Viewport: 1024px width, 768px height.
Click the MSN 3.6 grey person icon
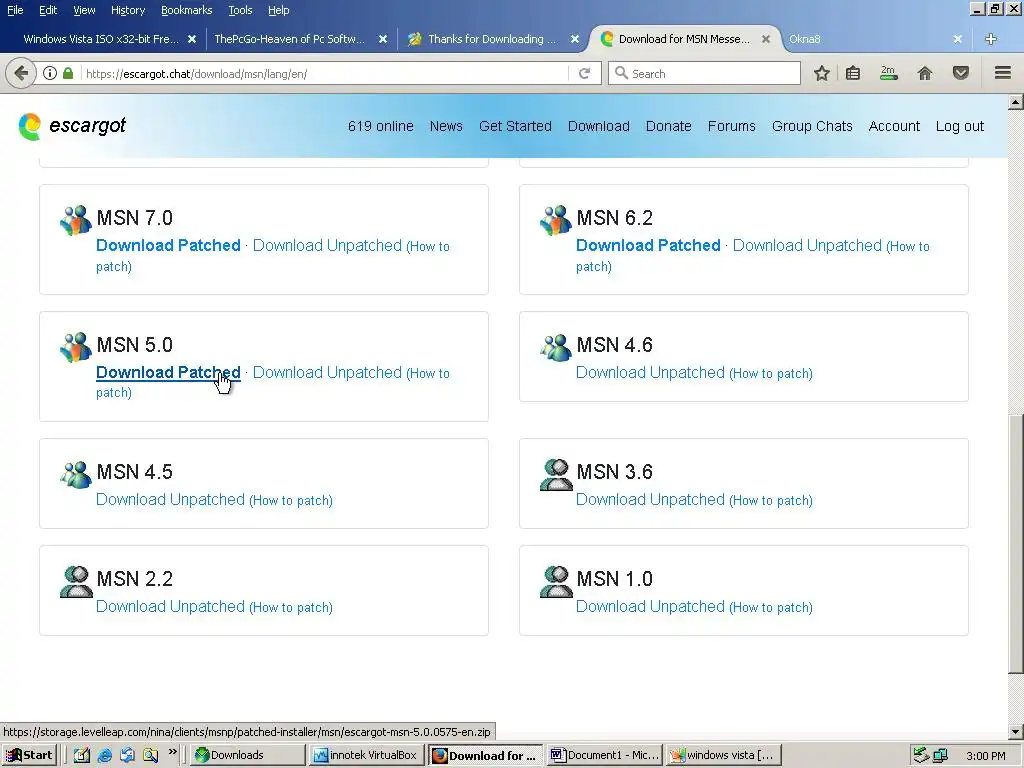(x=556, y=475)
